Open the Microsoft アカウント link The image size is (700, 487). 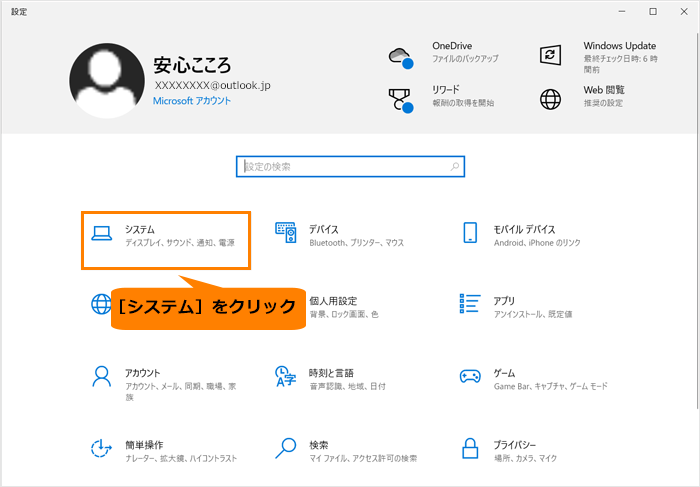point(192,101)
